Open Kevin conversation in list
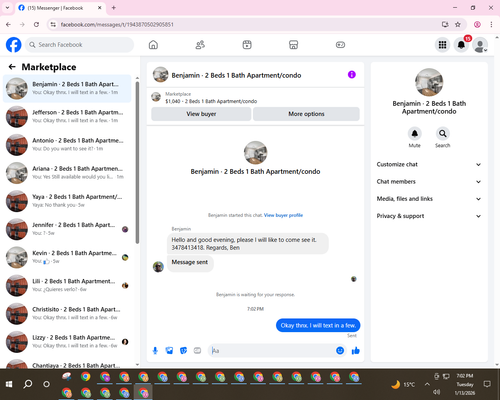 pos(67,257)
